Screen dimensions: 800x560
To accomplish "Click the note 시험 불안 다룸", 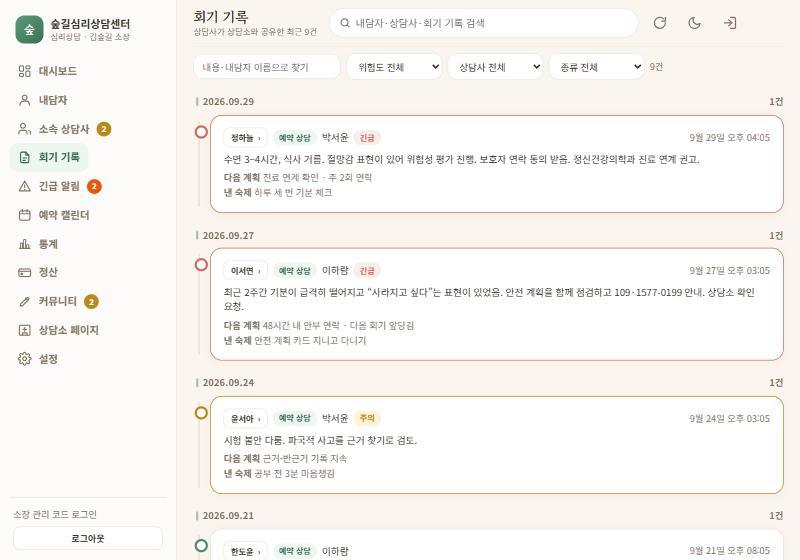I will coord(320,441).
